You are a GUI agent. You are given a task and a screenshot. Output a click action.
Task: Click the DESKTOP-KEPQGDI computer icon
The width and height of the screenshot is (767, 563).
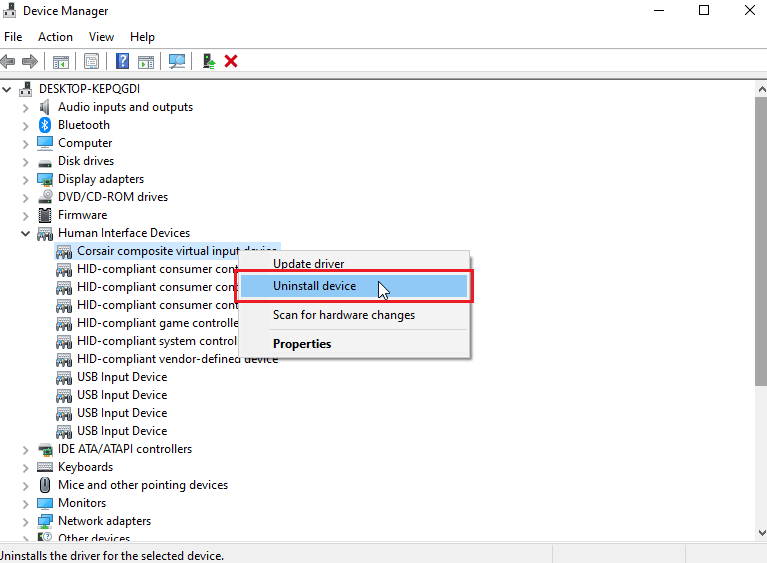26,89
